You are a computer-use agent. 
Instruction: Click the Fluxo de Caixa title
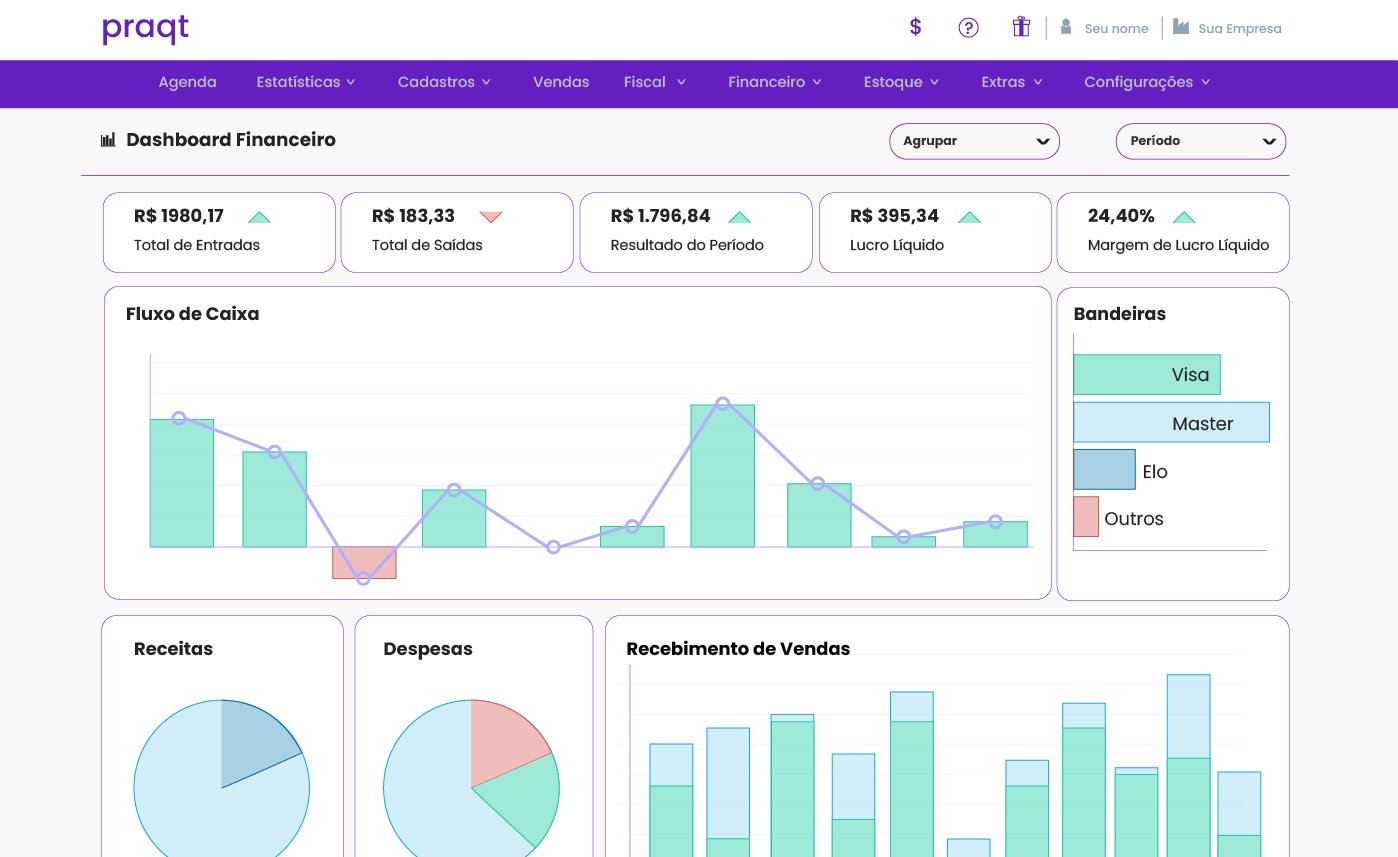192,314
